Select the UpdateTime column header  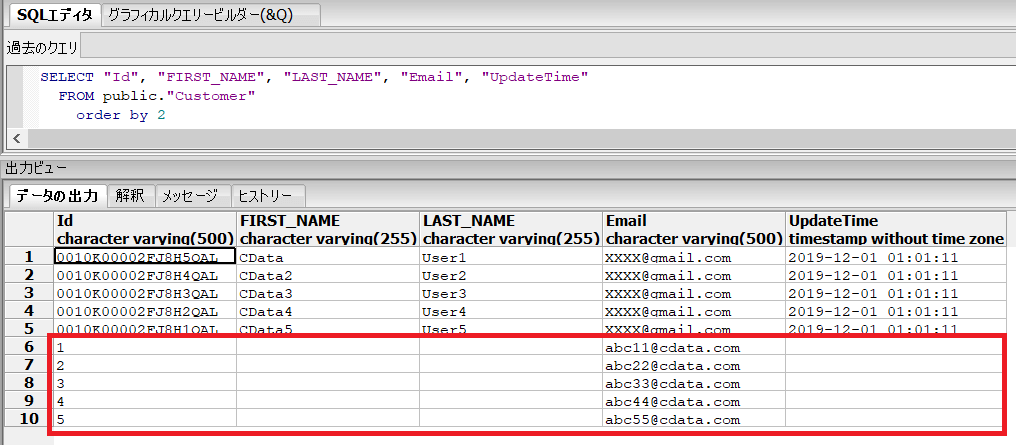[x=897, y=229]
